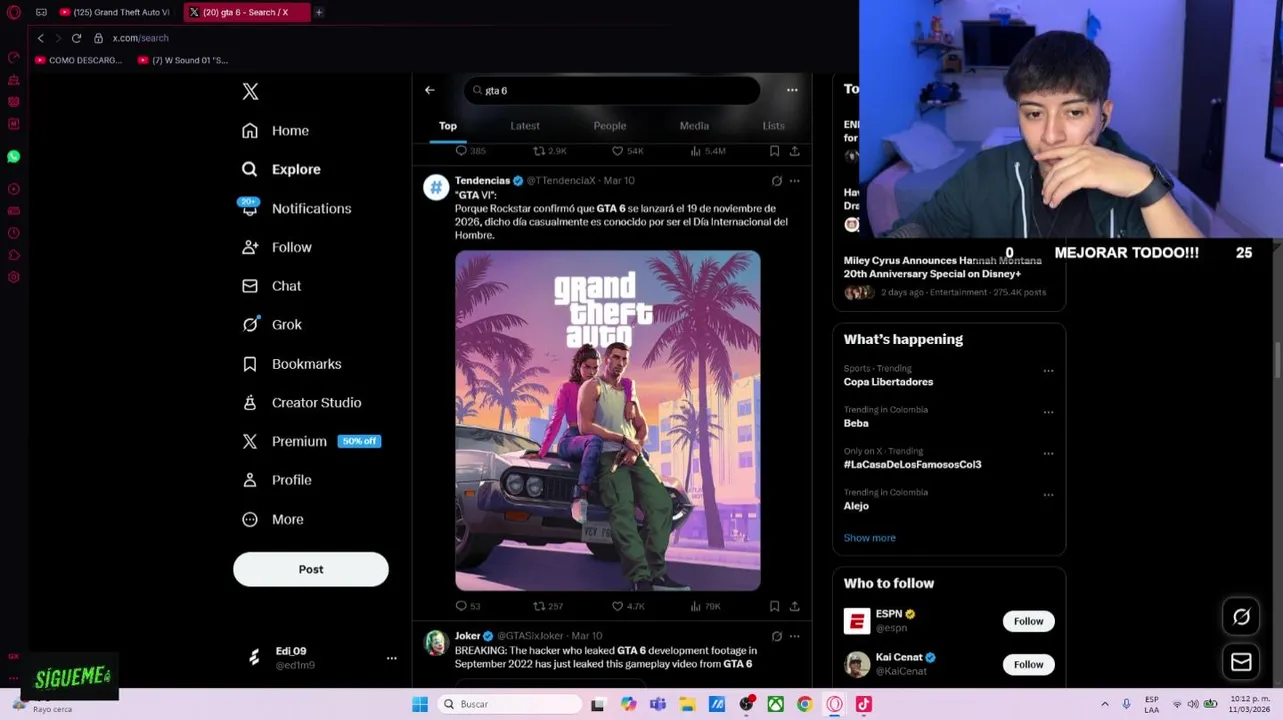Open the Windows Start menu

point(420,704)
